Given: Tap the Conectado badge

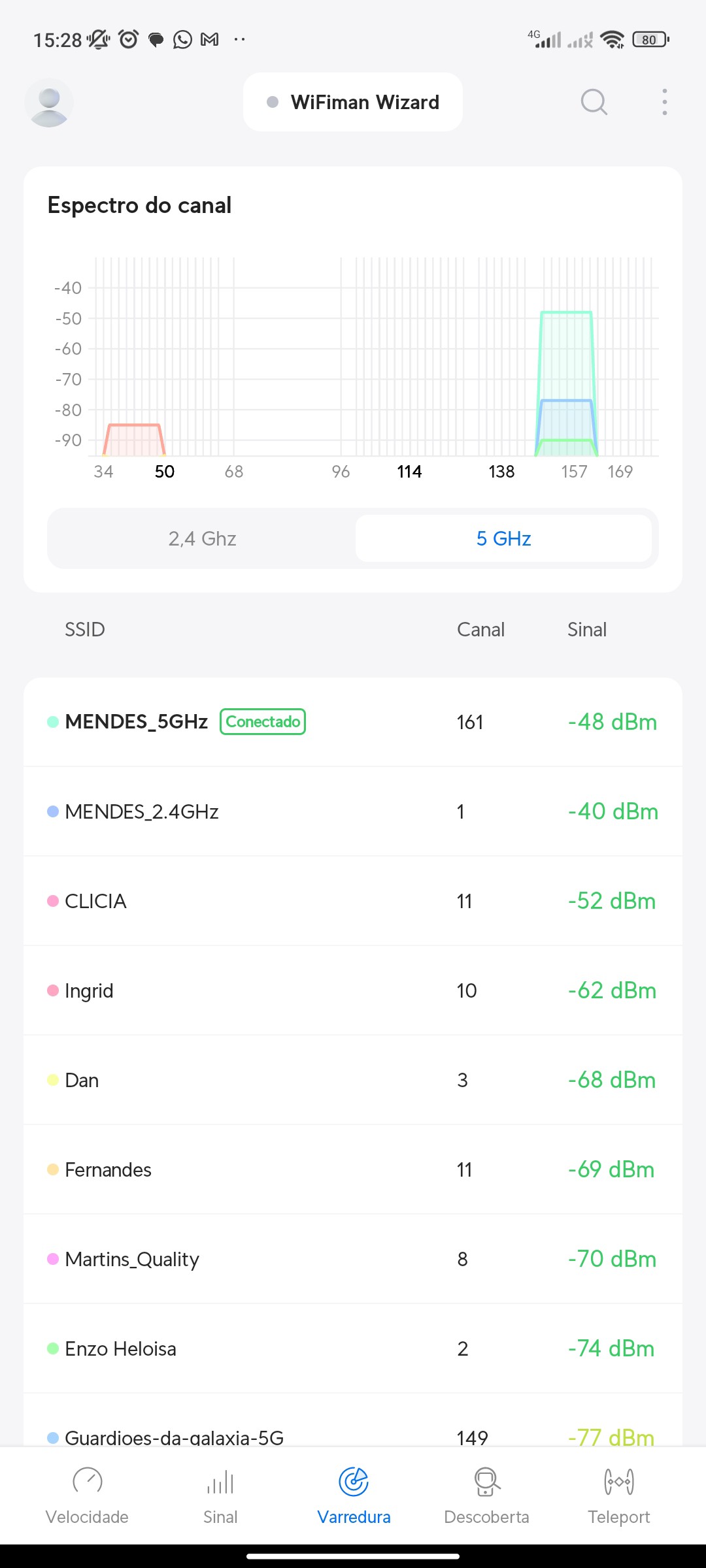Looking at the screenshot, I should [263, 722].
